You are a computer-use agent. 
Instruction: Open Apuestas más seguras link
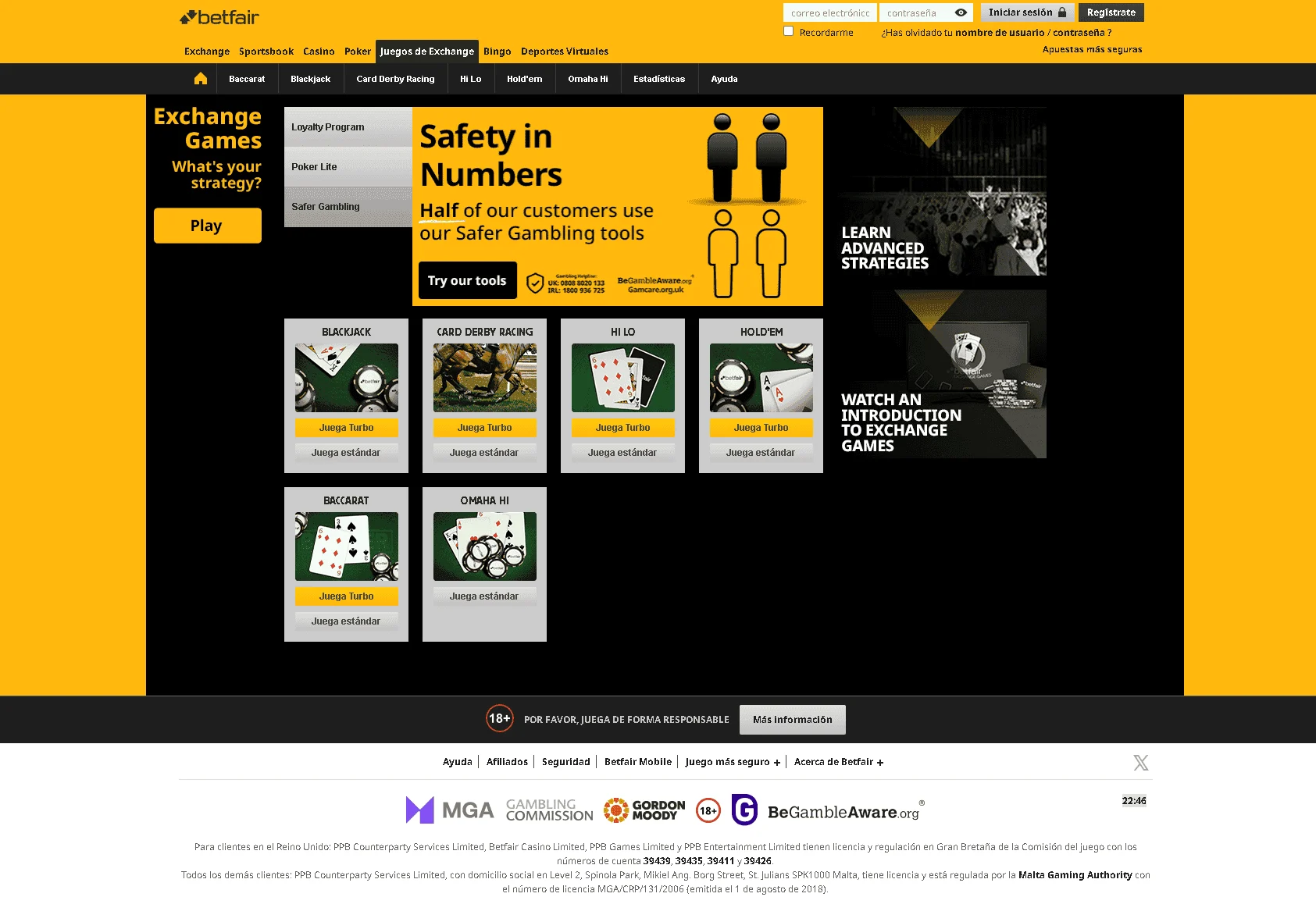click(x=1092, y=49)
